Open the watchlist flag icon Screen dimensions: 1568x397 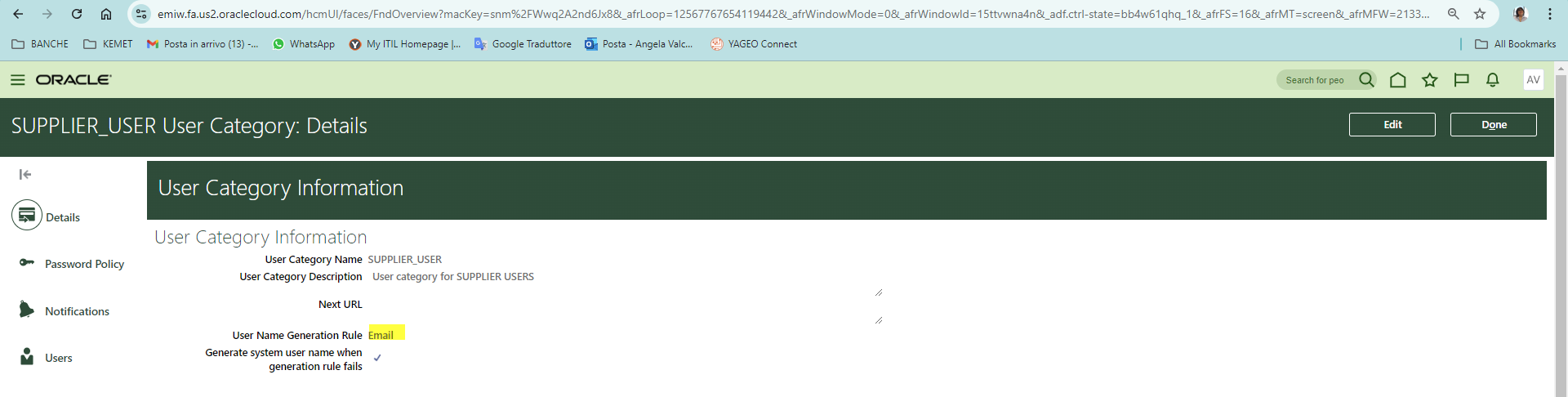pos(1461,79)
